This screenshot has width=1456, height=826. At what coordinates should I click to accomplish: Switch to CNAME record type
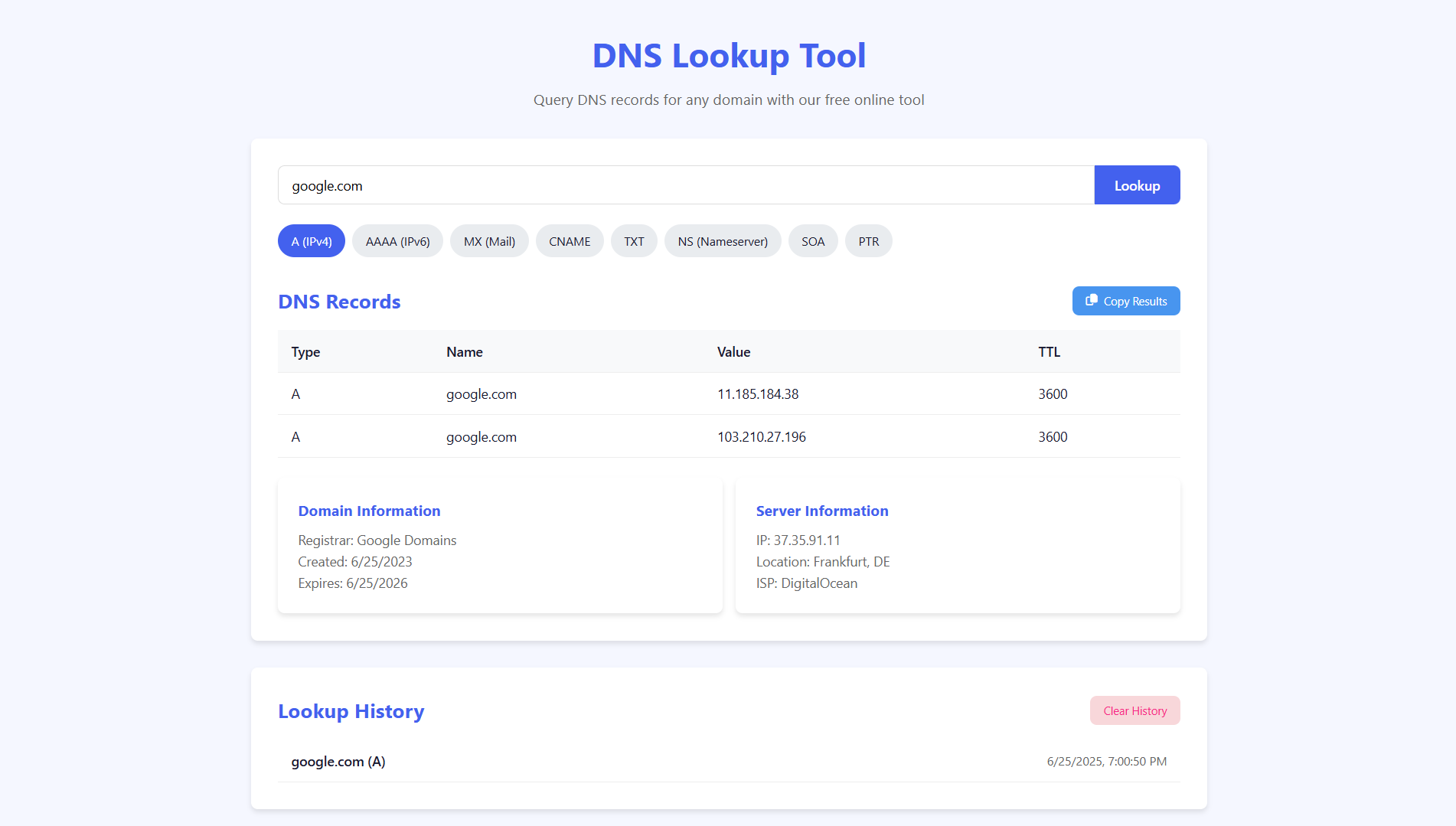pyautogui.click(x=570, y=241)
